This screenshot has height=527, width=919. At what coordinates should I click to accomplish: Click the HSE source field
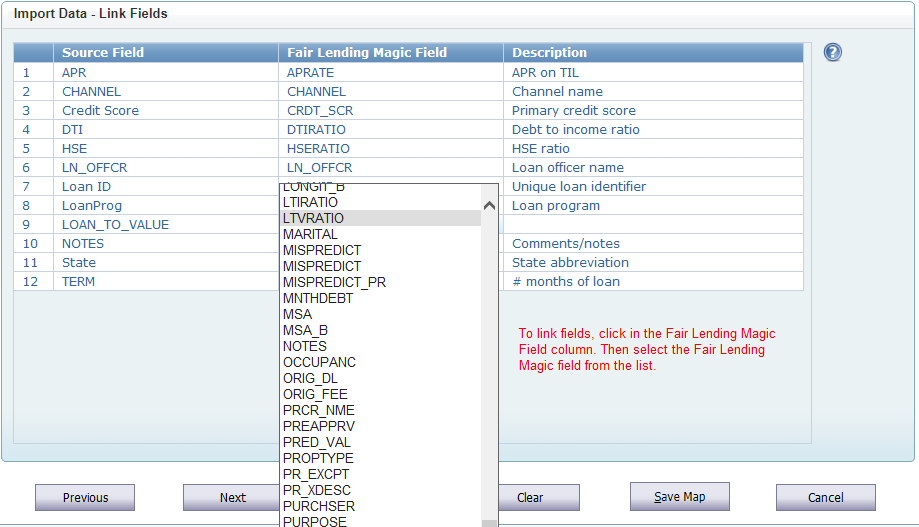[166, 148]
